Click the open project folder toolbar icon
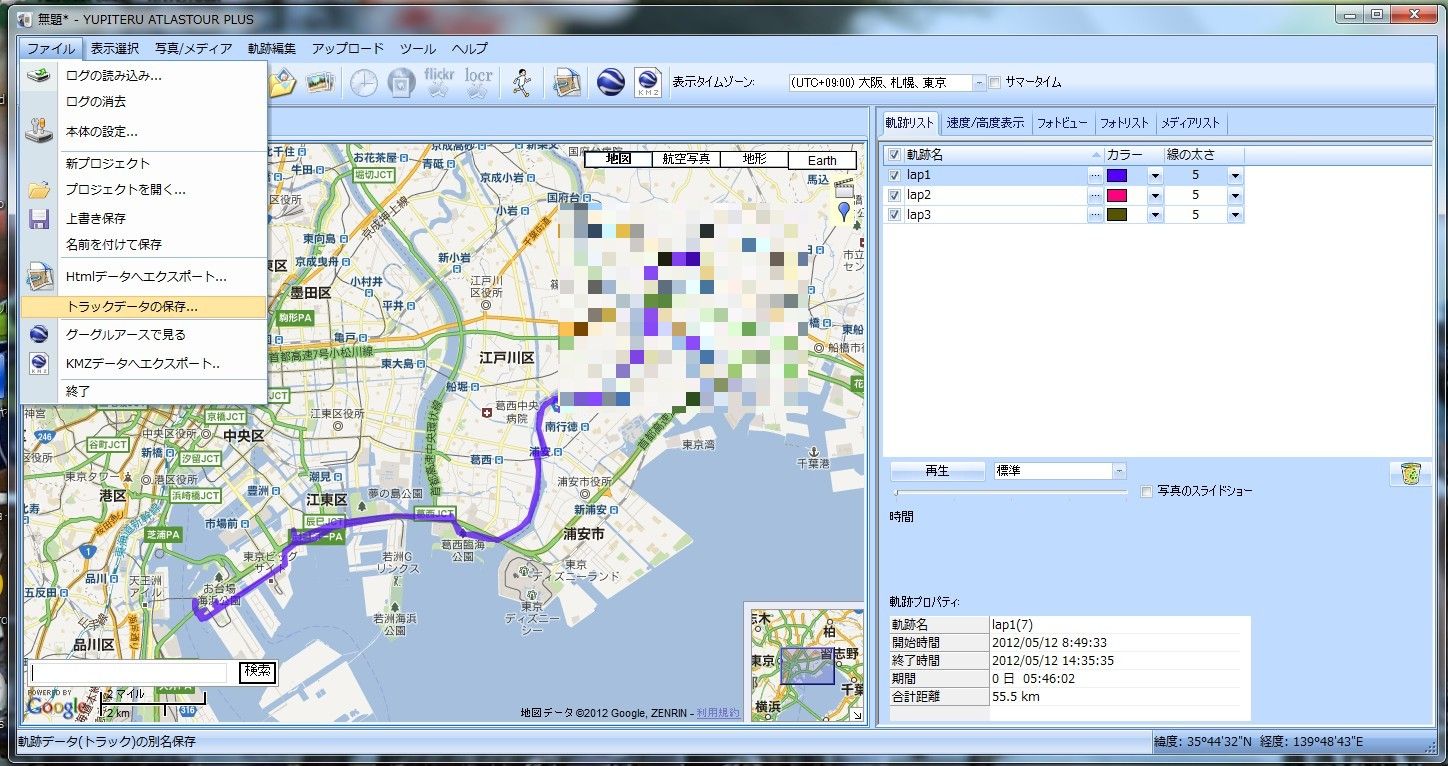Image resolution: width=1448 pixels, height=766 pixels. 283,83
